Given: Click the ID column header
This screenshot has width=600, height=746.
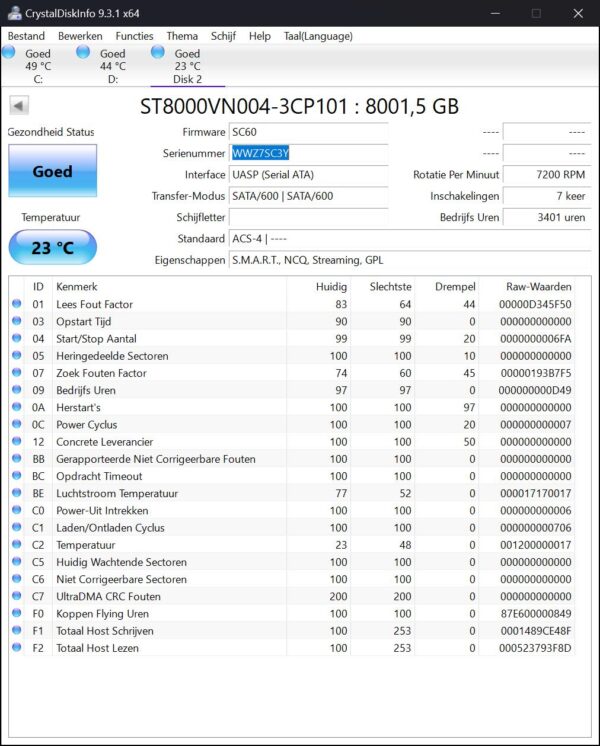Looking at the screenshot, I should tap(38, 286).
